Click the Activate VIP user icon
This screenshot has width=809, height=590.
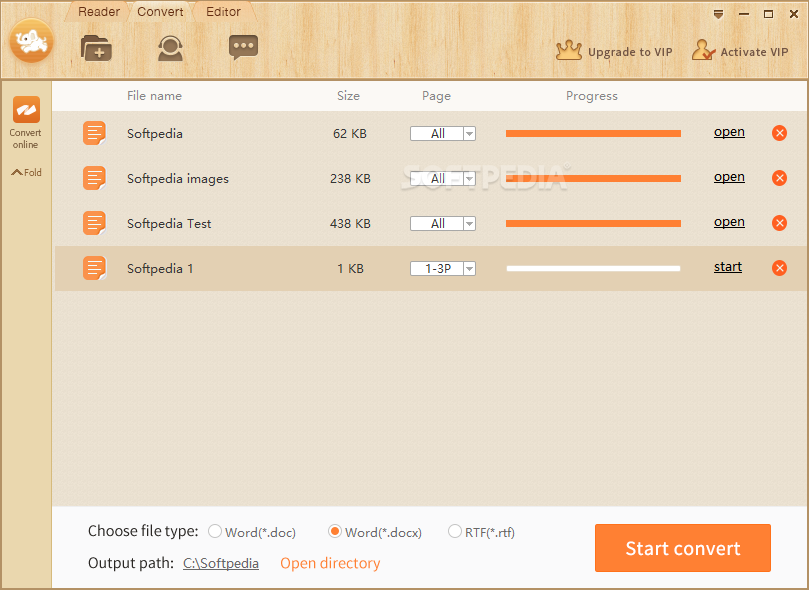(704, 50)
